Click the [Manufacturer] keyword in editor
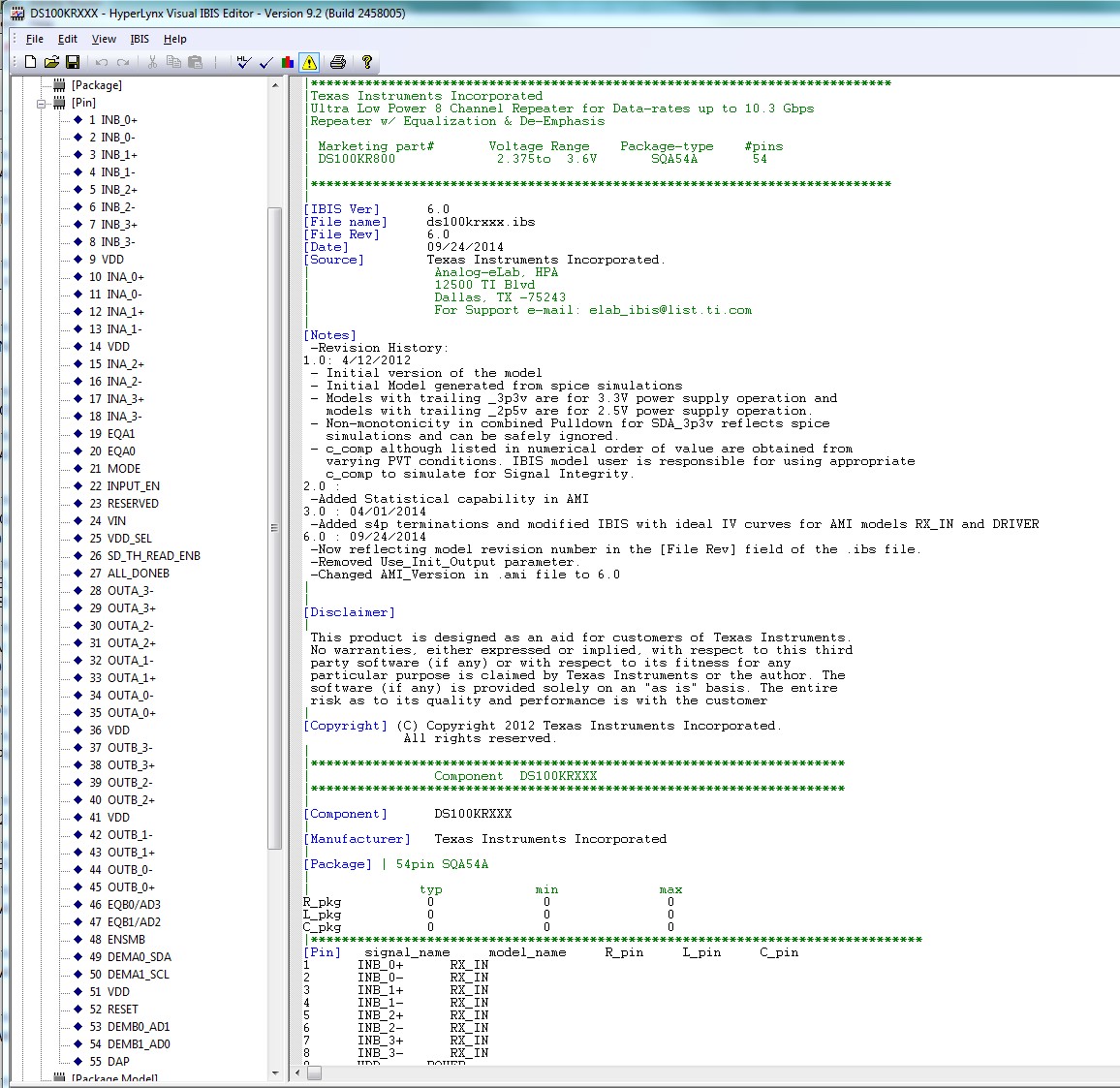1120x1088 pixels. coord(358,839)
